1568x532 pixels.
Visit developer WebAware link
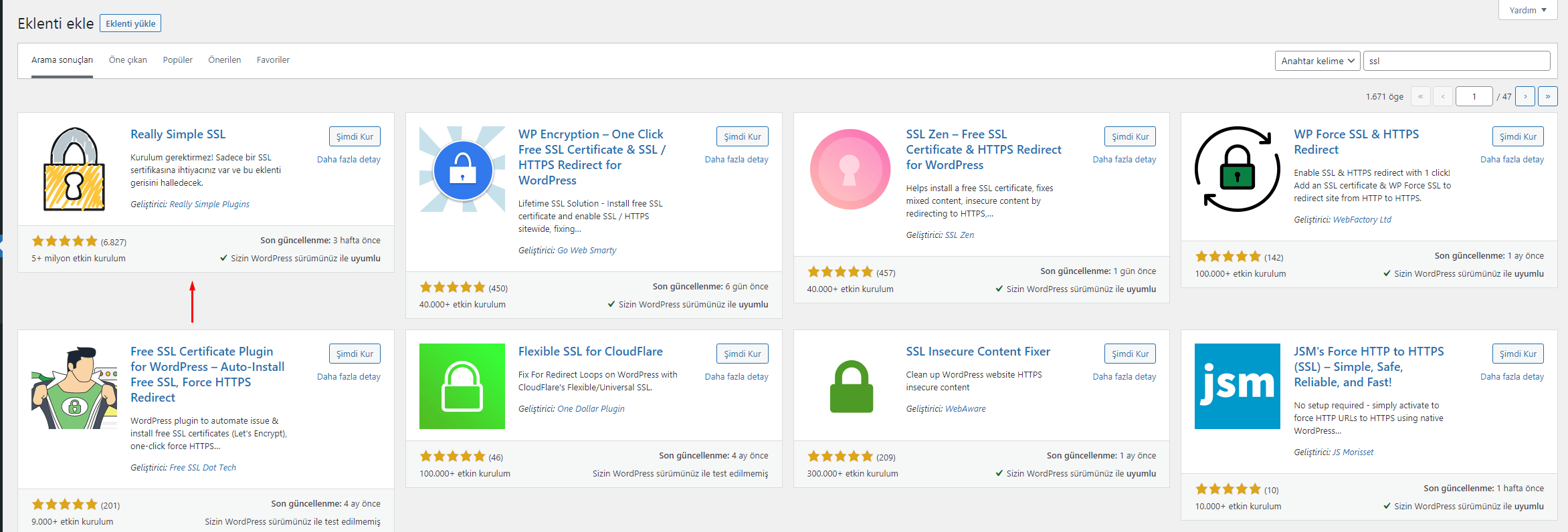coord(965,409)
